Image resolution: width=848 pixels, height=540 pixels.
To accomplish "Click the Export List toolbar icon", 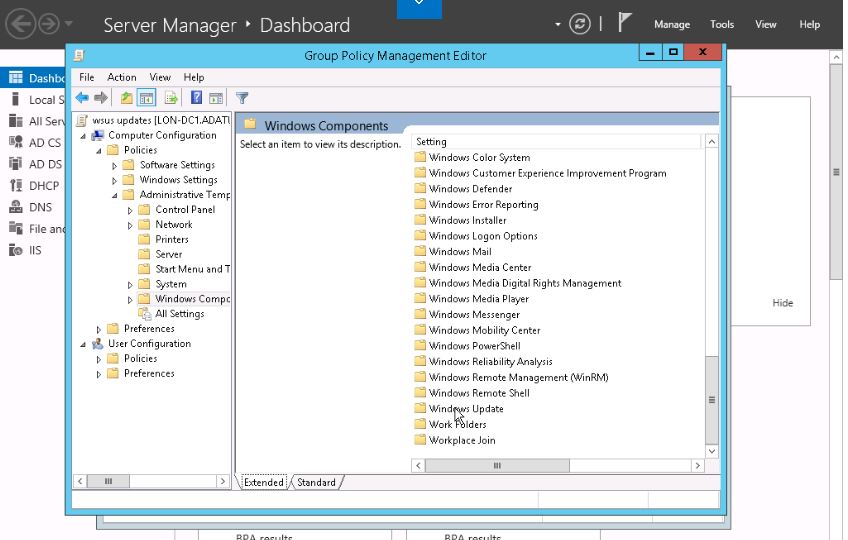I will click(x=171, y=98).
